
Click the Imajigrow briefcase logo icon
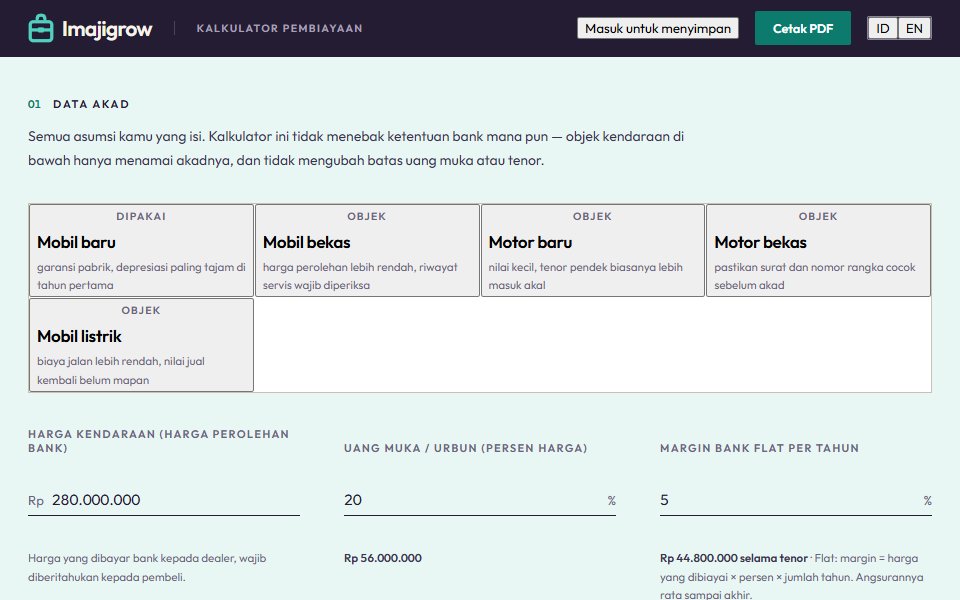coord(41,28)
